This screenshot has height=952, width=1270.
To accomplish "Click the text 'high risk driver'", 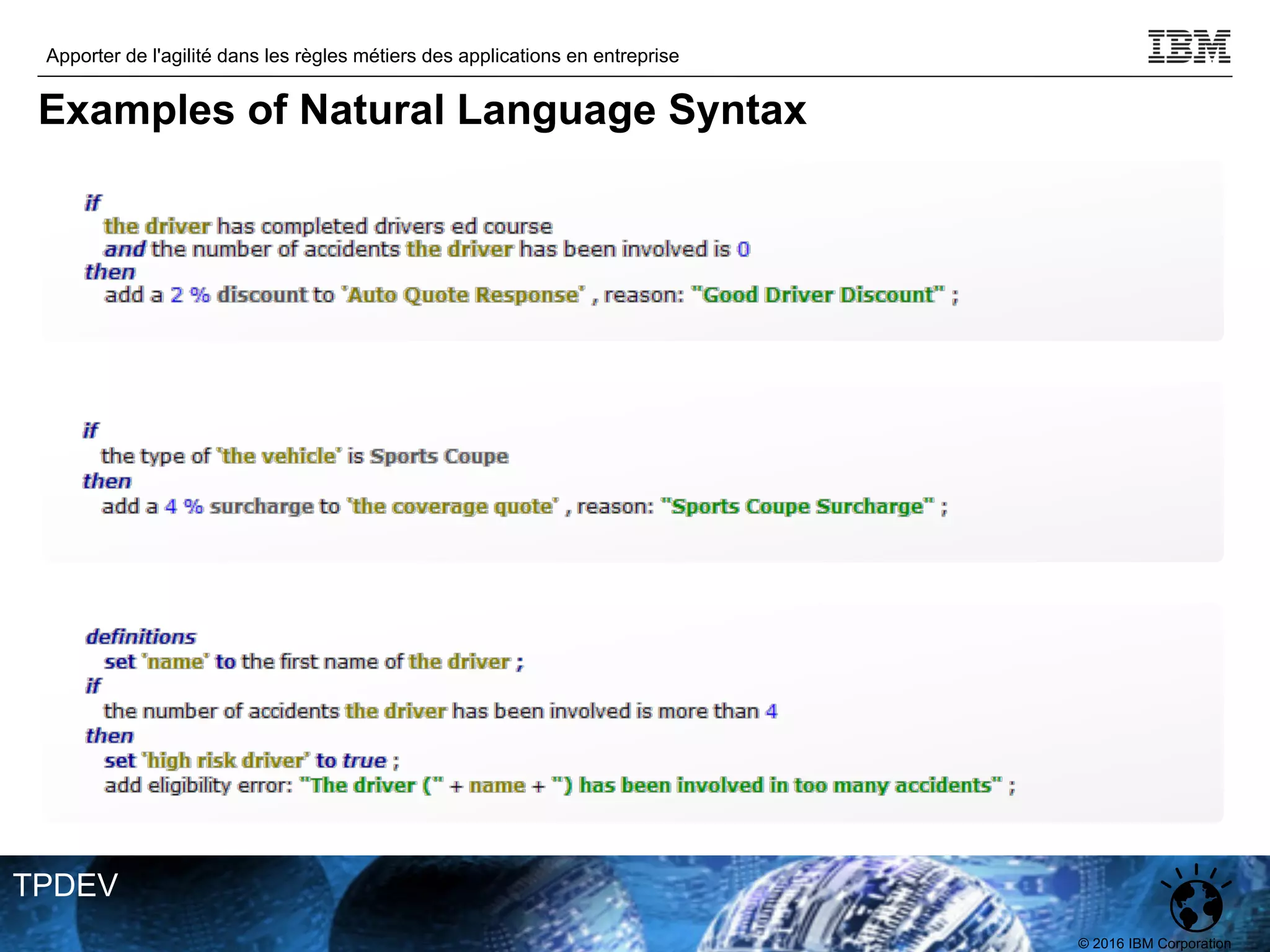I will [x=226, y=761].
